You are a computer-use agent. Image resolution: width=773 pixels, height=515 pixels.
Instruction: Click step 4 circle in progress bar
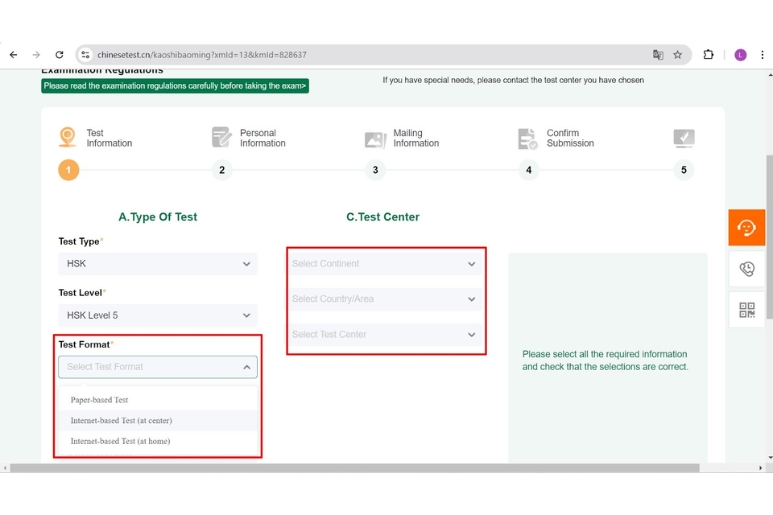[528, 170]
